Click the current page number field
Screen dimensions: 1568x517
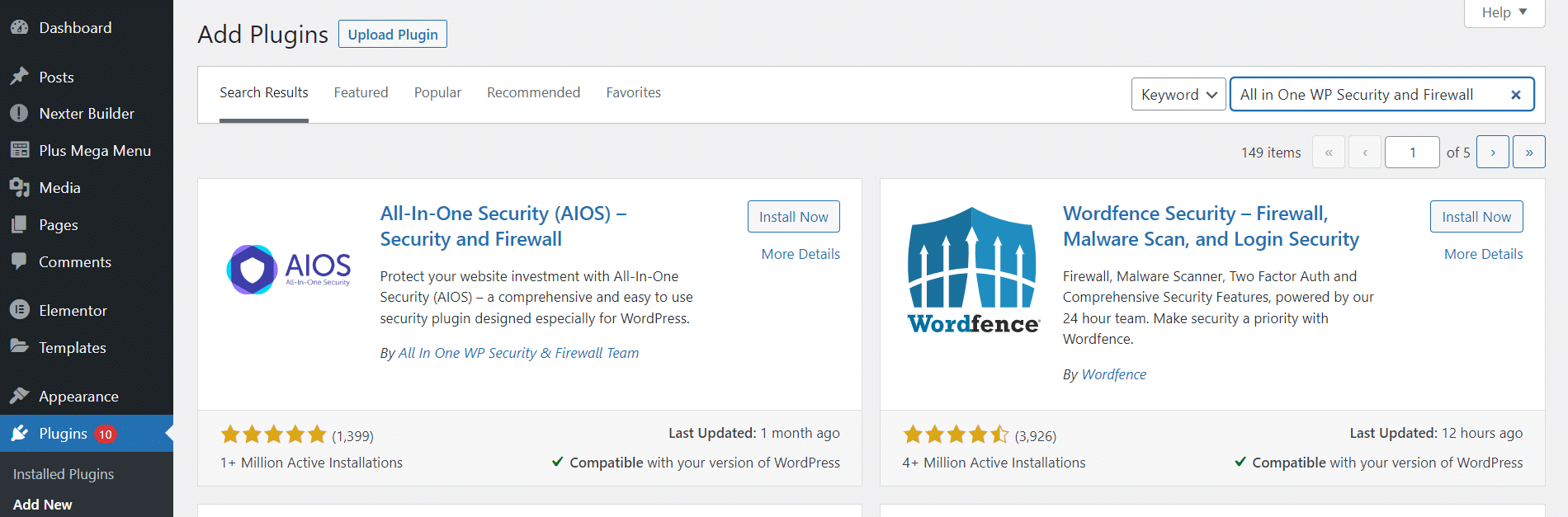pos(1411,153)
